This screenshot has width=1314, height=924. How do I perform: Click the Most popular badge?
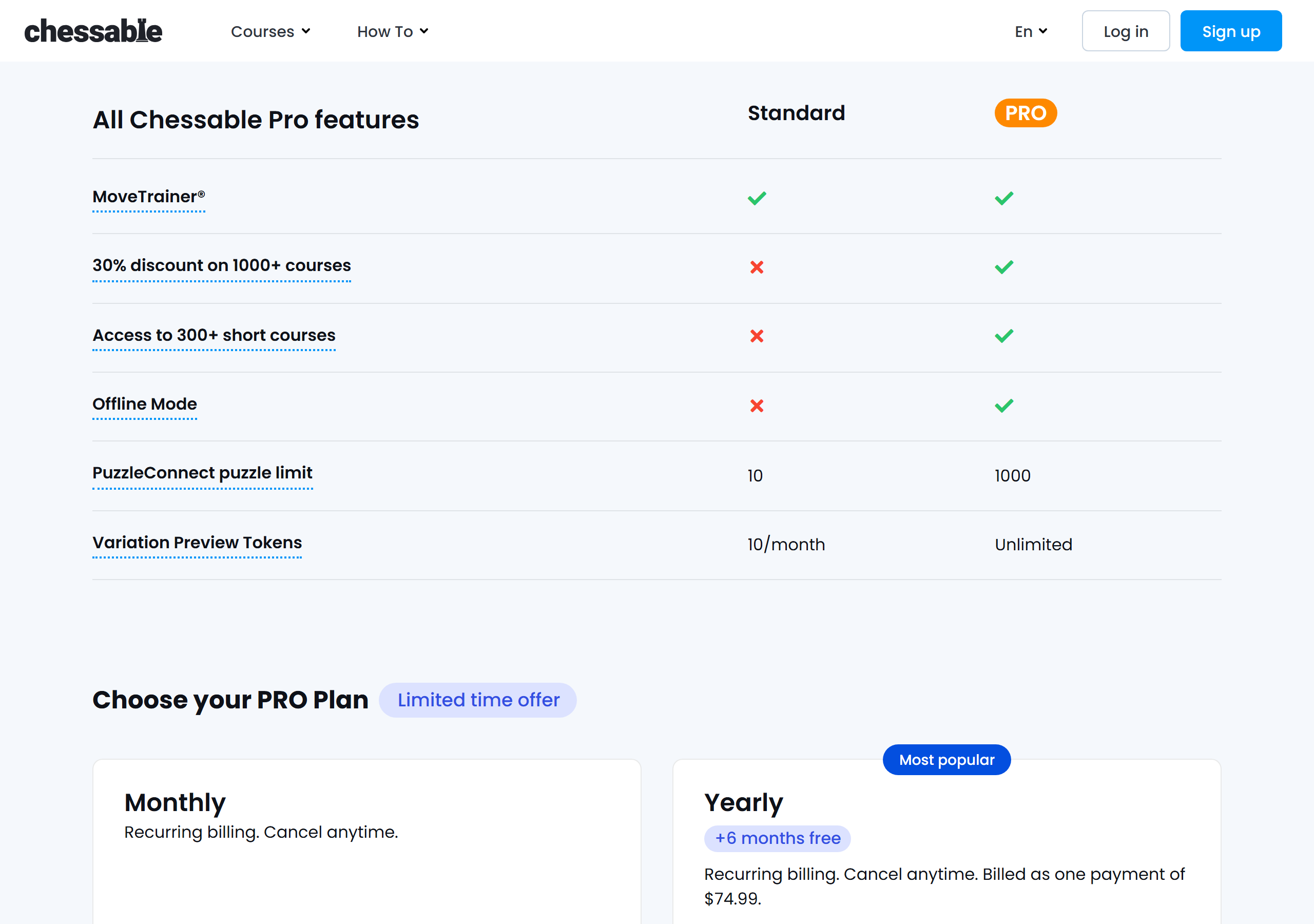[946, 760]
